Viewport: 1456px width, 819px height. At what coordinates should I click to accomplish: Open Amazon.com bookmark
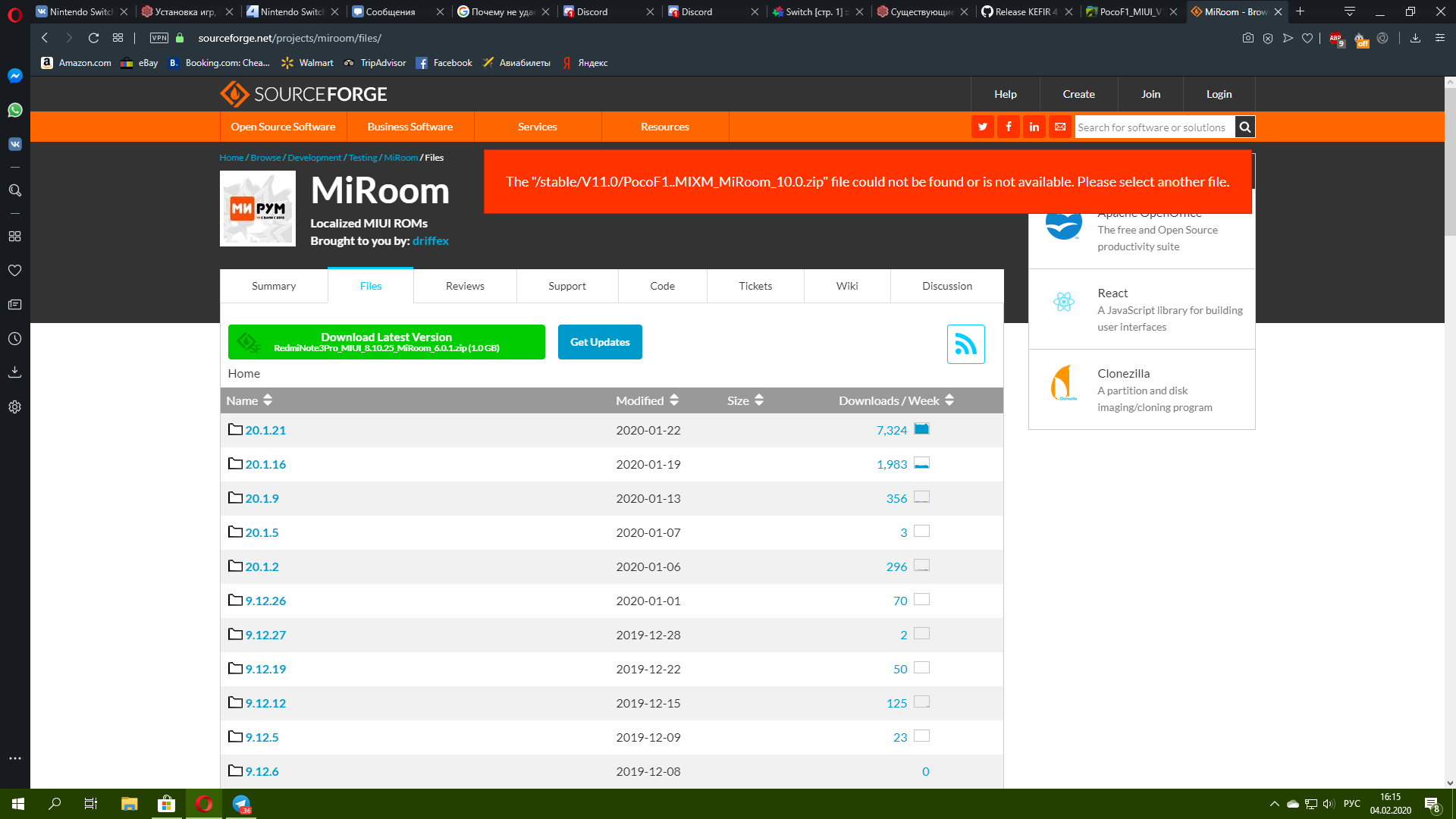pyautogui.click(x=77, y=63)
